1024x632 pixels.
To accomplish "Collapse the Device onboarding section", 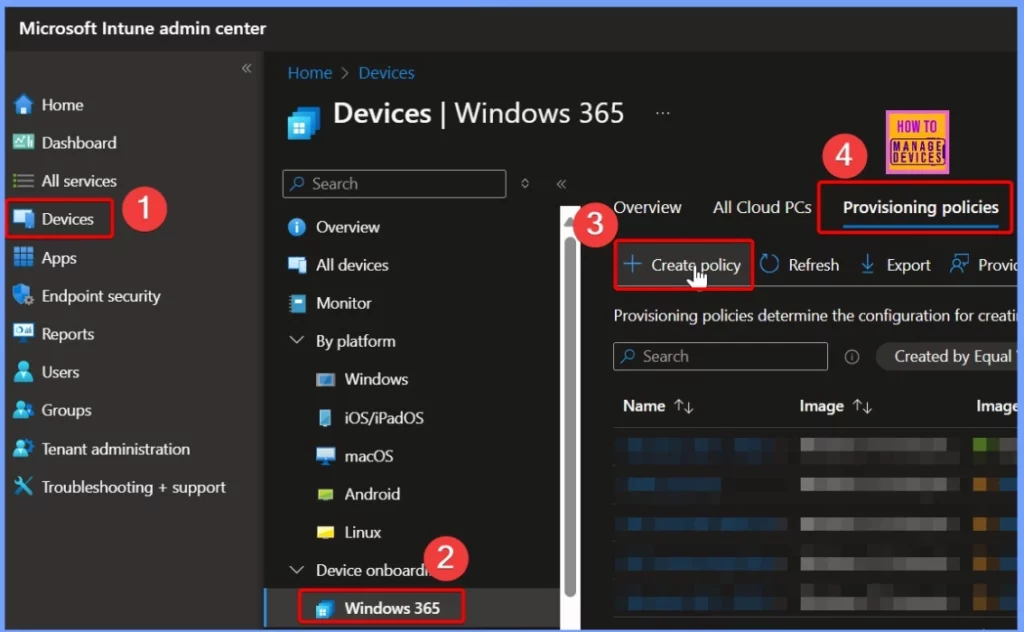I will click(296, 569).
